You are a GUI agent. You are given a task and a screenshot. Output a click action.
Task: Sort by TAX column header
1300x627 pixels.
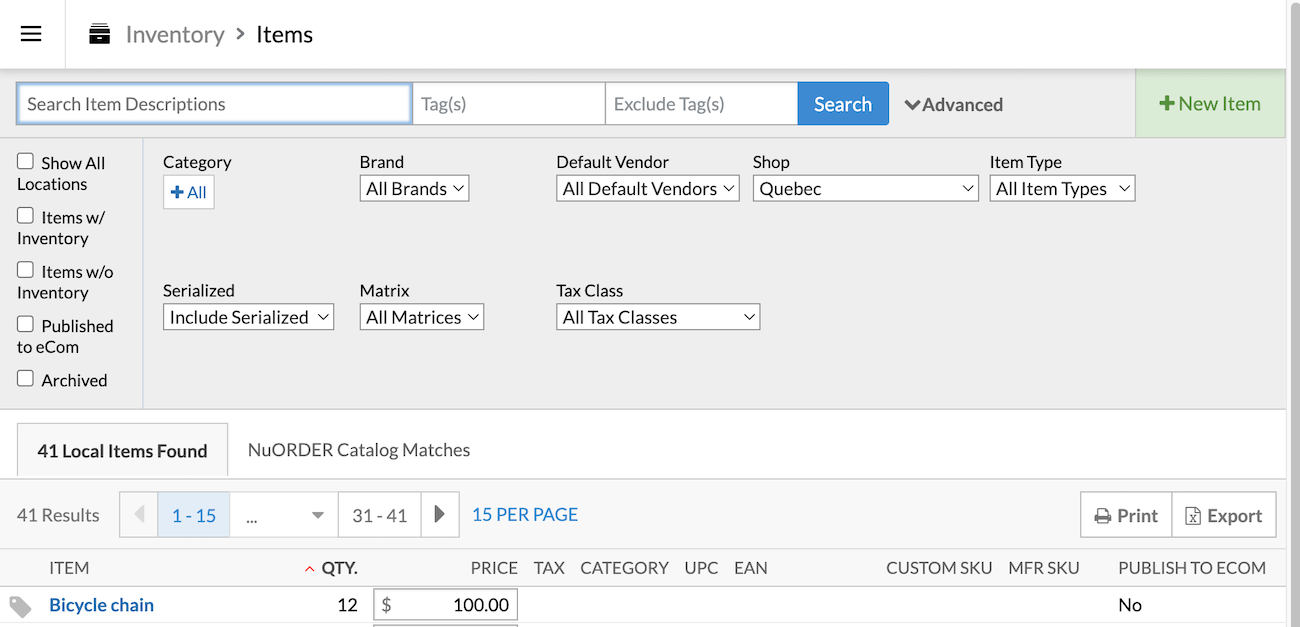[549, 567]
